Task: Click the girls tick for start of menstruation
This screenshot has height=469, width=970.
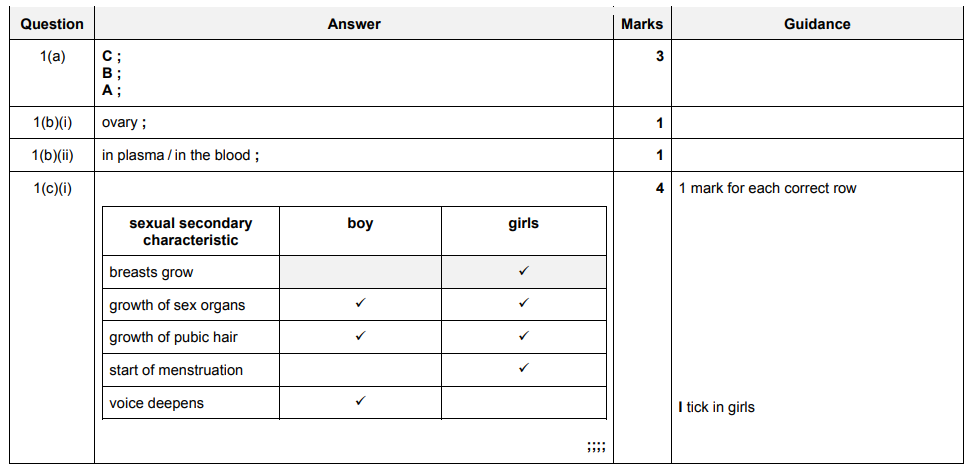Action: click(523, 369)
